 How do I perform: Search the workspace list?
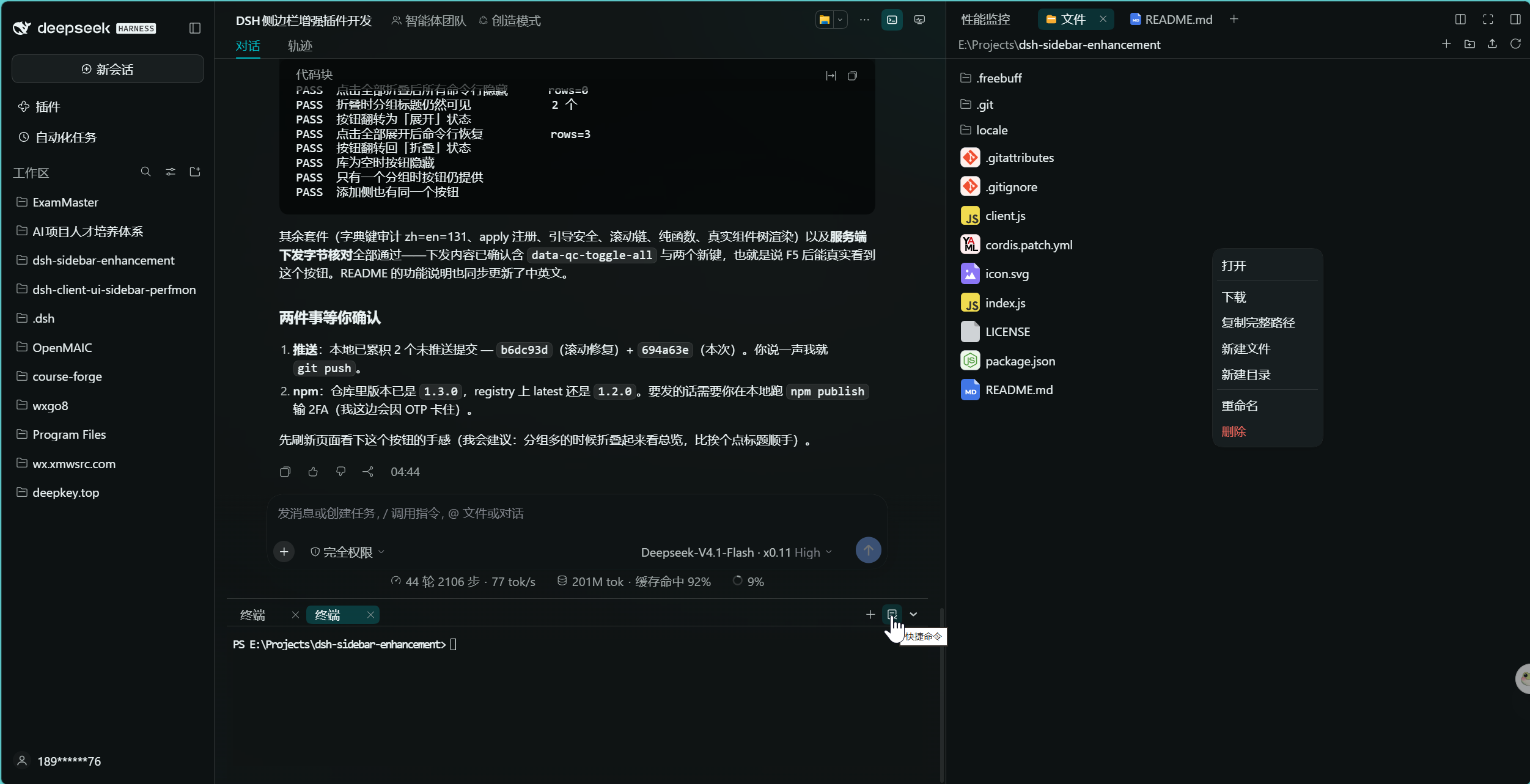tap(145, 172)
